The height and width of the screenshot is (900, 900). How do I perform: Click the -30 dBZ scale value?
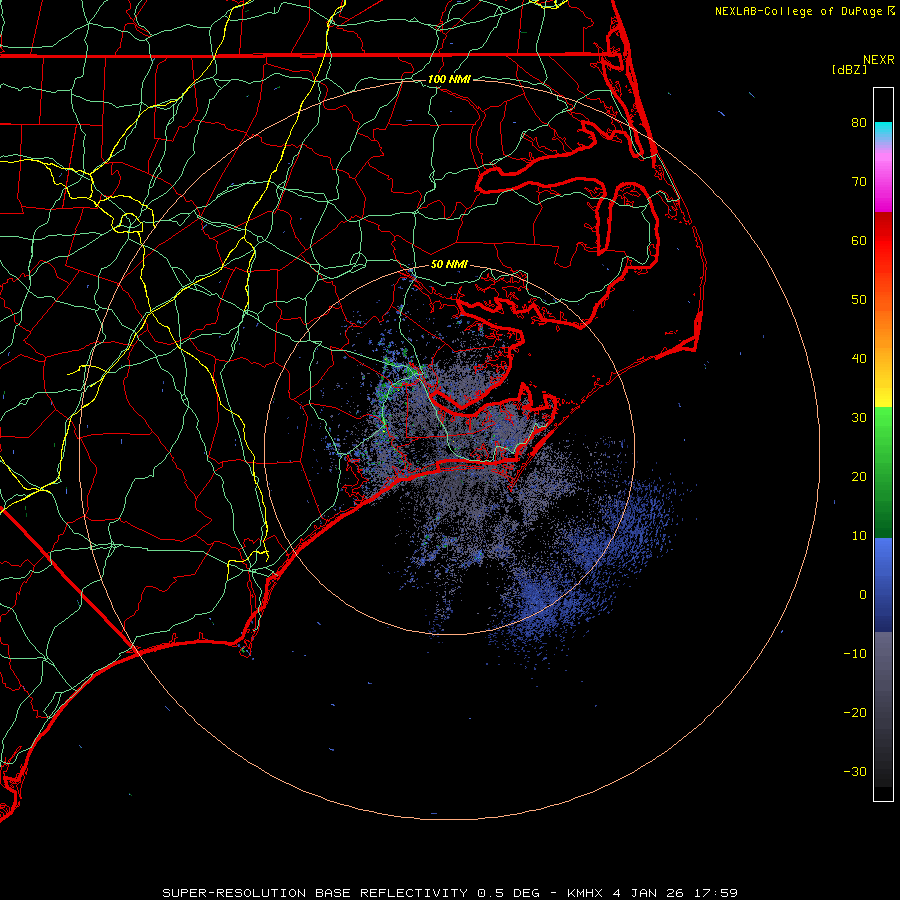pyautogui.click(x=855, y=772)
